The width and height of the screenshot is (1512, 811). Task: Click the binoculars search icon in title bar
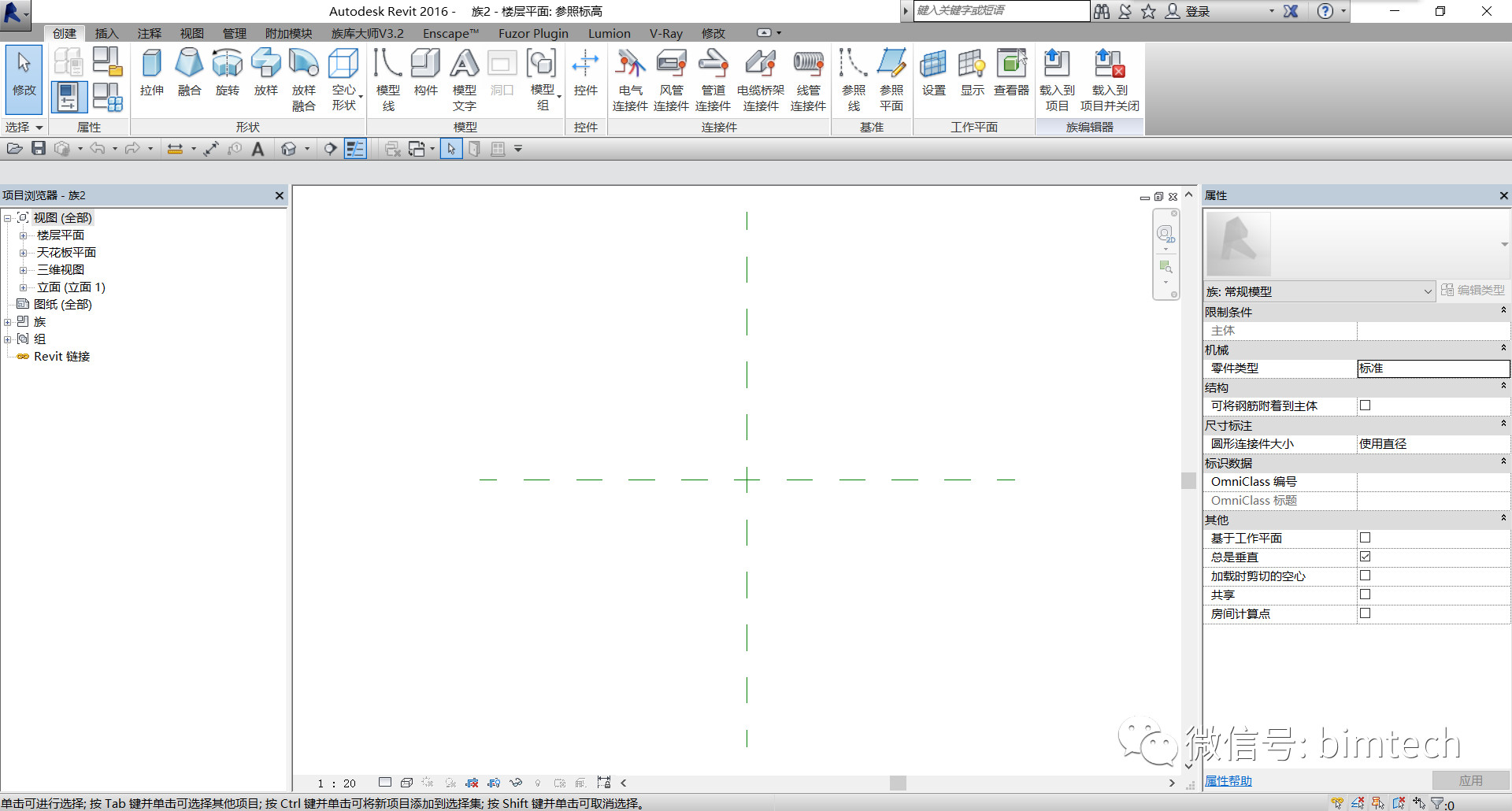[x=1101, y=11]
